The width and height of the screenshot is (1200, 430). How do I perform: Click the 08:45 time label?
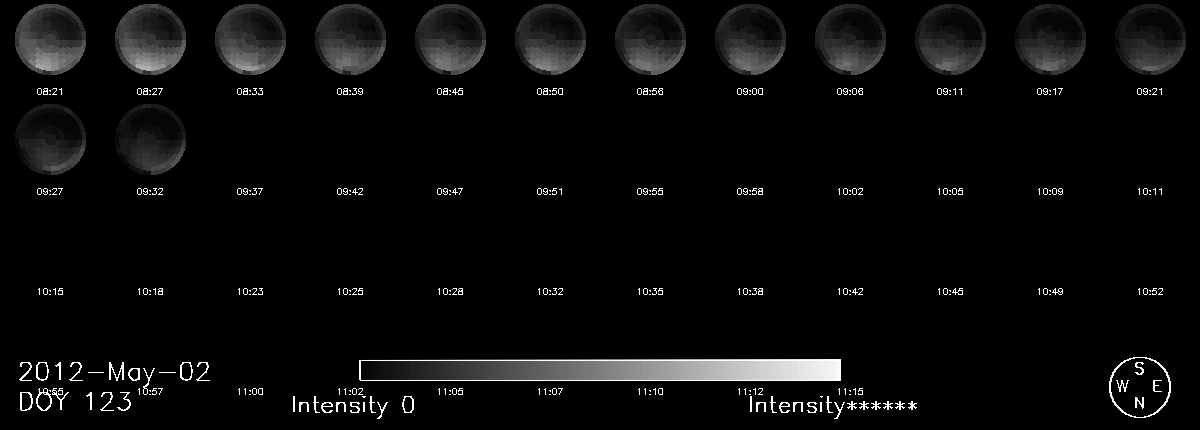tap(450, 91)
